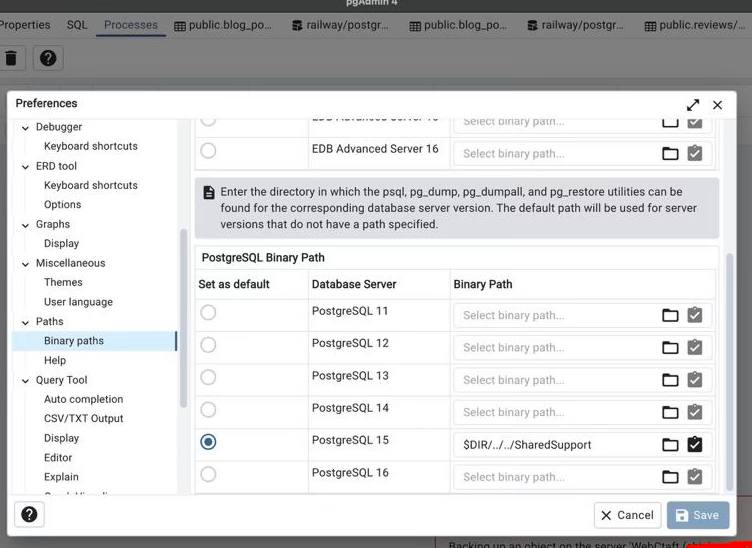Switch to the Properties tab
This screenshot has height=548, width=752.
(x=24, y=25)
